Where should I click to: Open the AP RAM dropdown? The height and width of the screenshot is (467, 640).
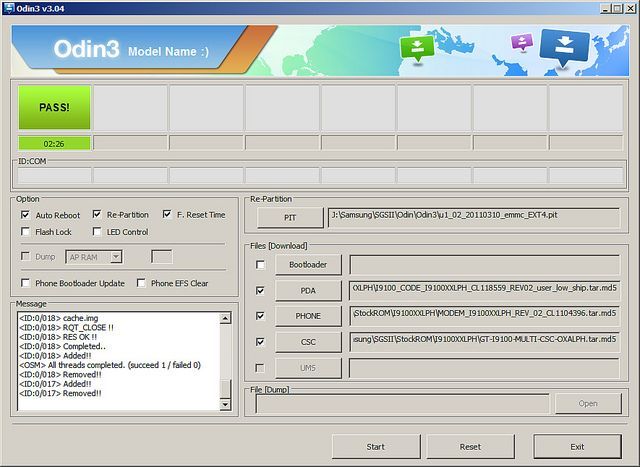(x=94, y=257)
